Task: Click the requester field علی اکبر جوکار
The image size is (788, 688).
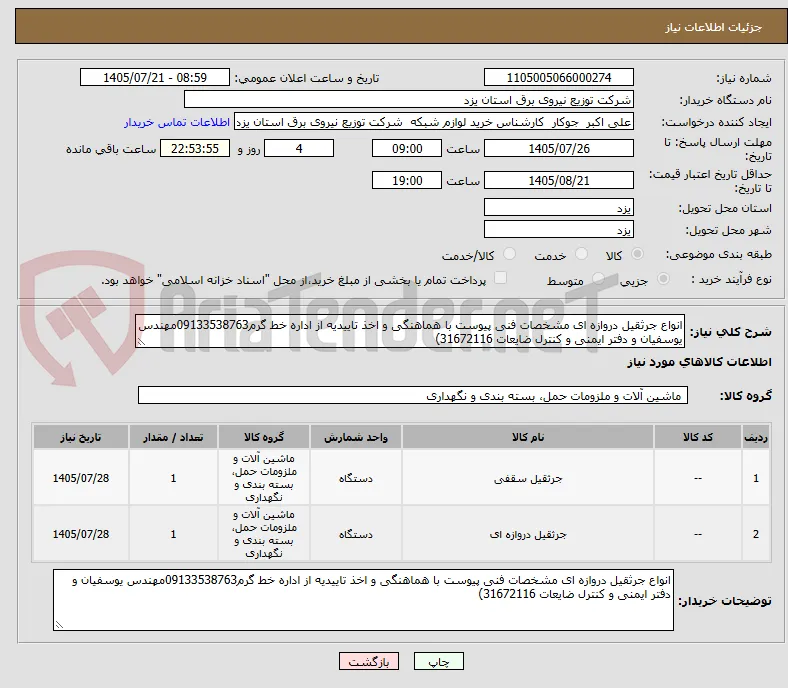Action: point(434,122)
